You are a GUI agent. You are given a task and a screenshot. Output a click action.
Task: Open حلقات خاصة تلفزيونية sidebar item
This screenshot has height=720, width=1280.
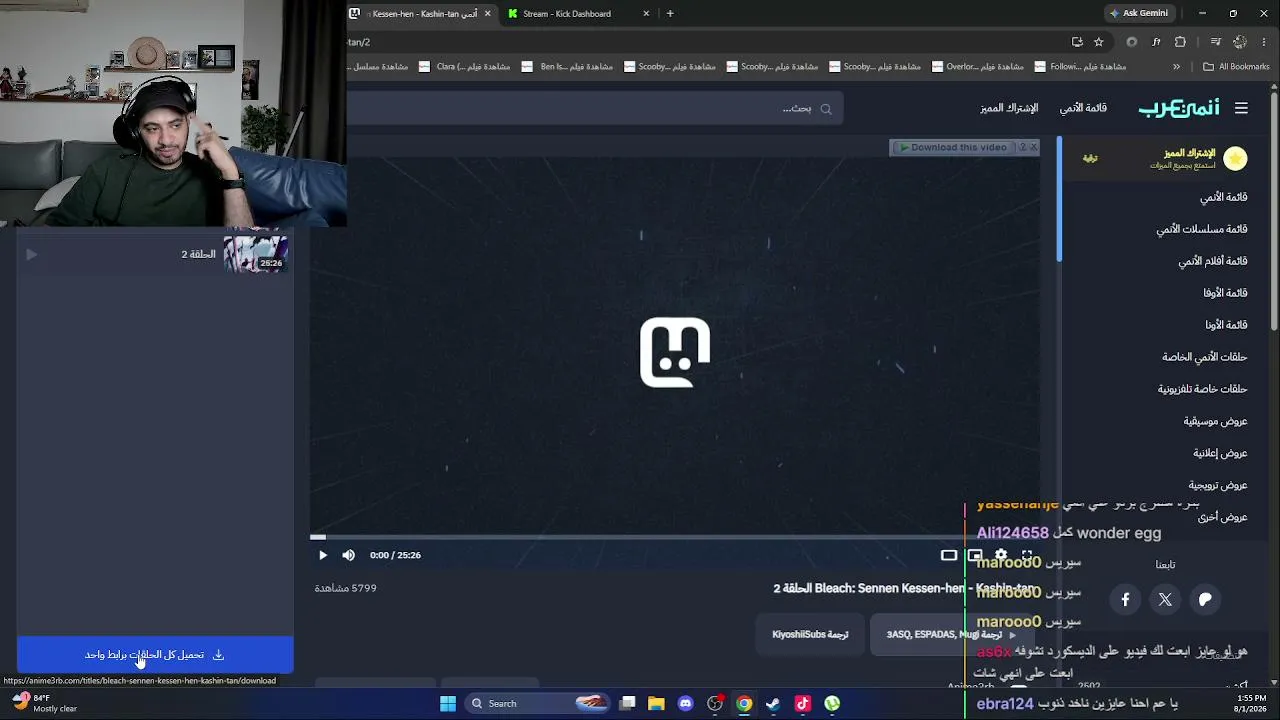point(1202,389)
